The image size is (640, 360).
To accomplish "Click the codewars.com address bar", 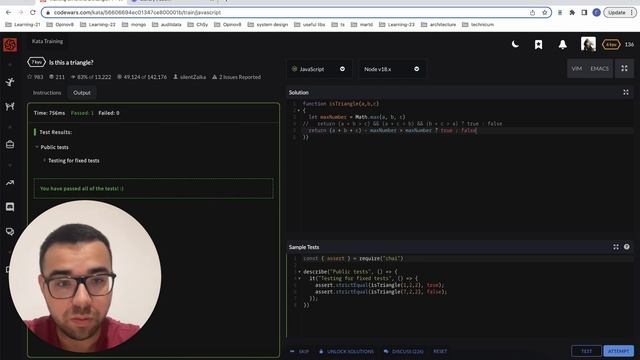I will (286, 13).
